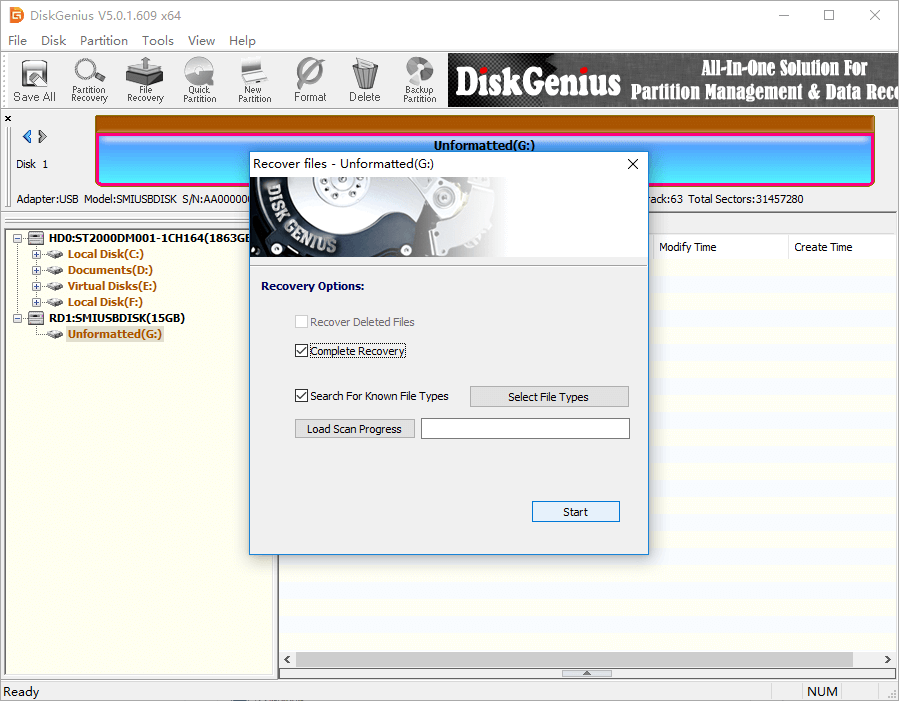The image size is (899, 701).
Task: Close the disk map pane with x
Action: click(8, 119)
